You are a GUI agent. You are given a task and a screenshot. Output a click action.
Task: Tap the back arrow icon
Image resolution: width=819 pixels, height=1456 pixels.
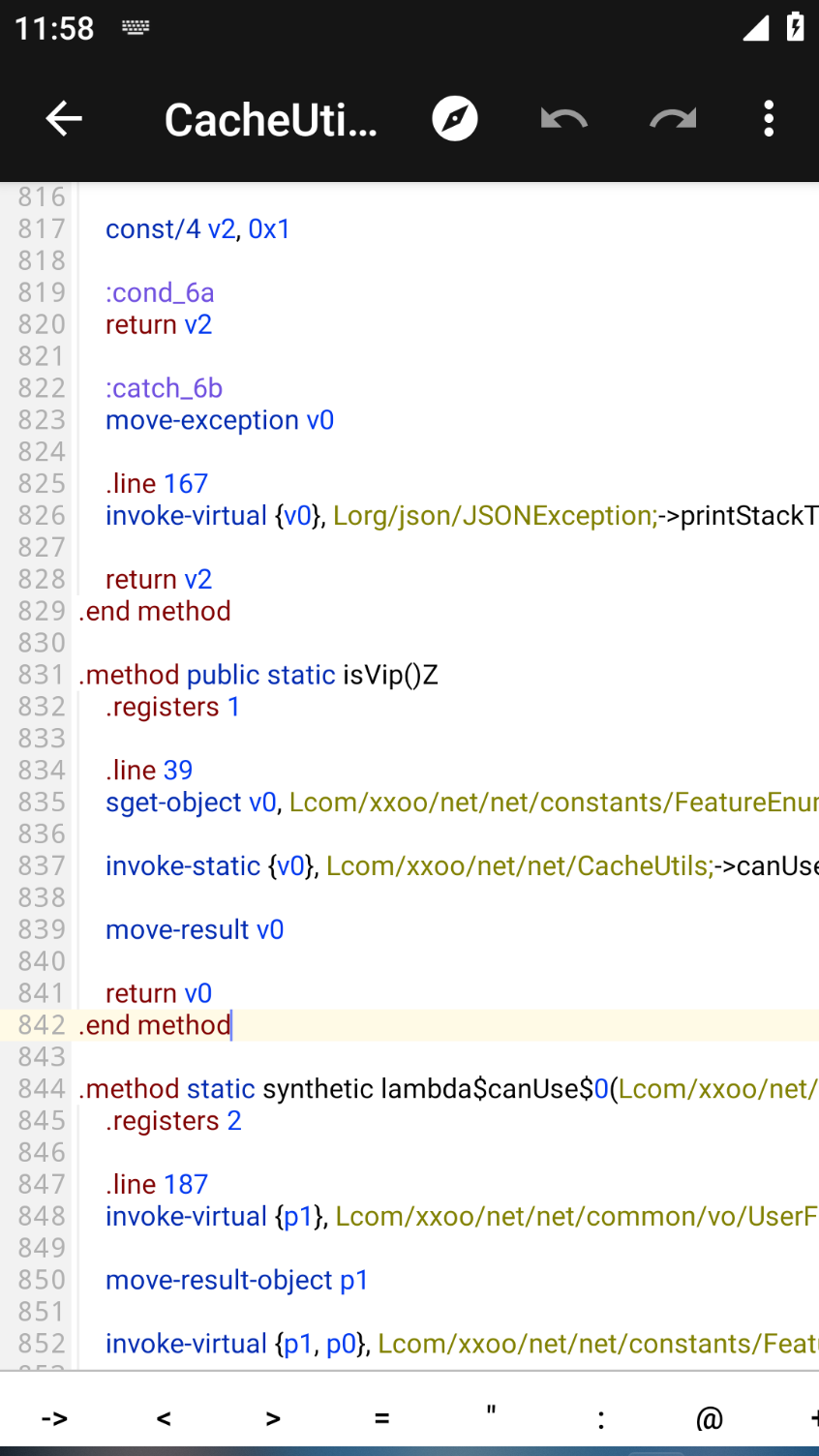pos(64,119)
